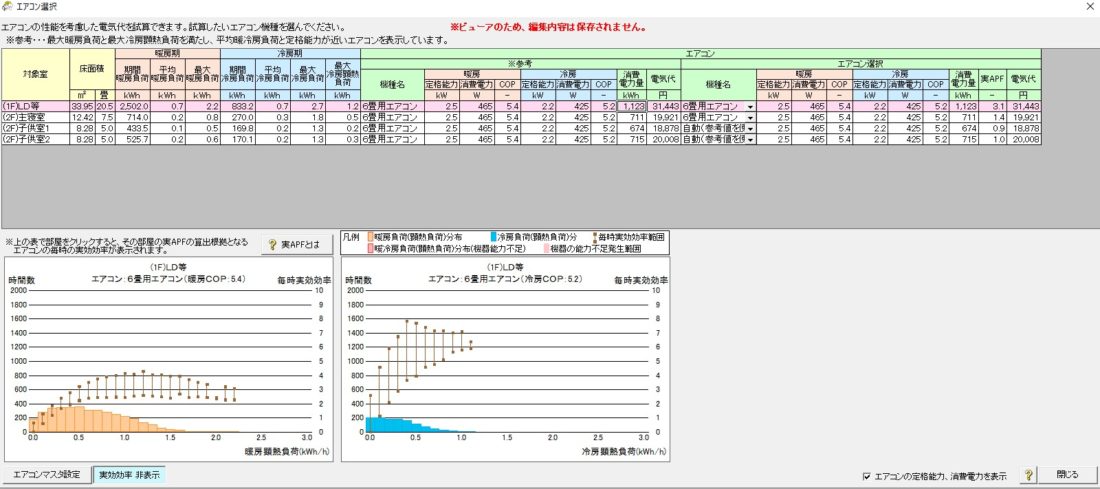Click the 714.0 heating load cell
1100x489 pixels.
coord(133,117)
